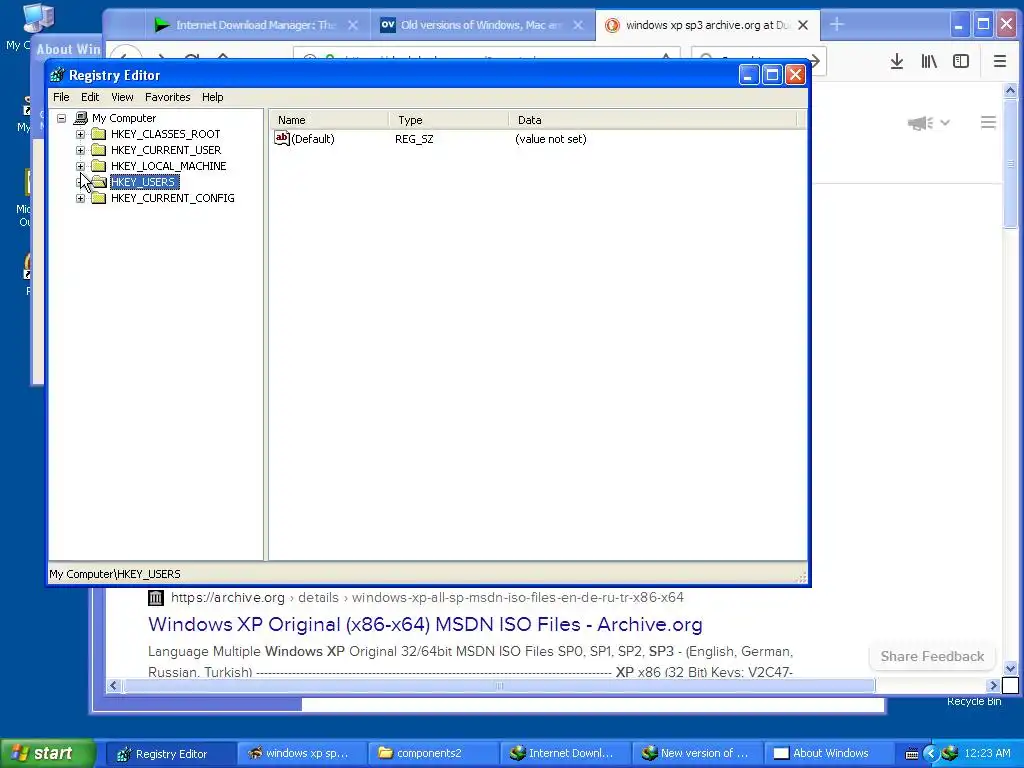Maximize the Registry Editor window
Viewport: 1024px width, 768px height.
772,75
